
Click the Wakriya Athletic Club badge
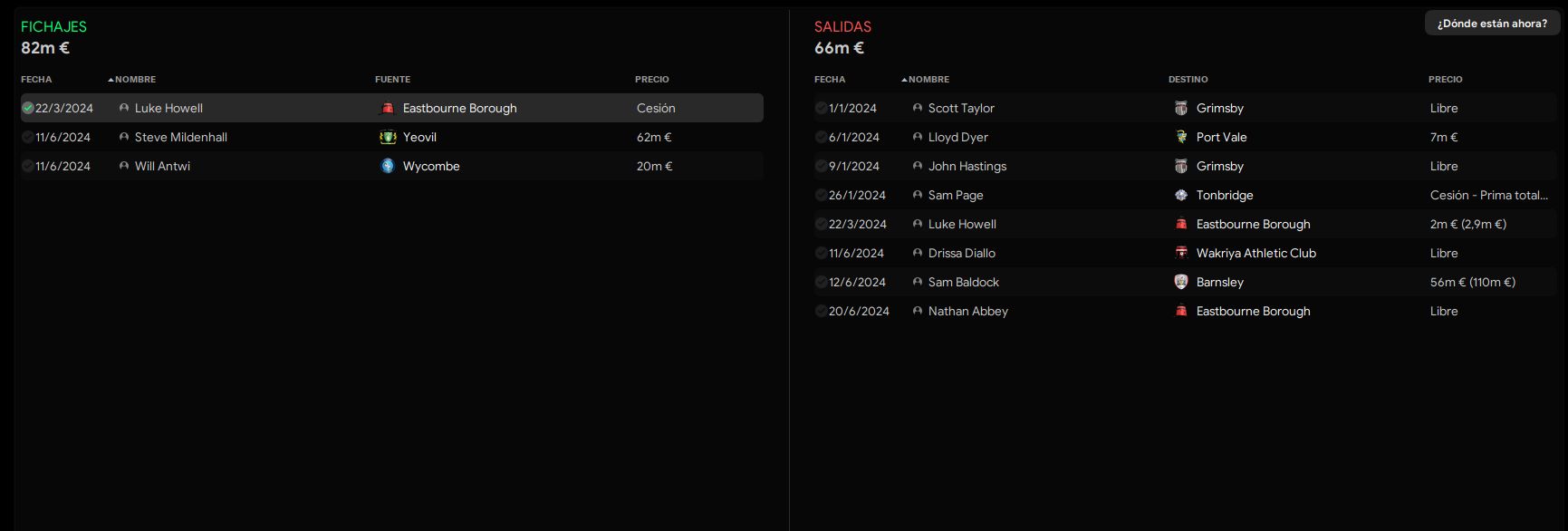[x=1181, y=253]
